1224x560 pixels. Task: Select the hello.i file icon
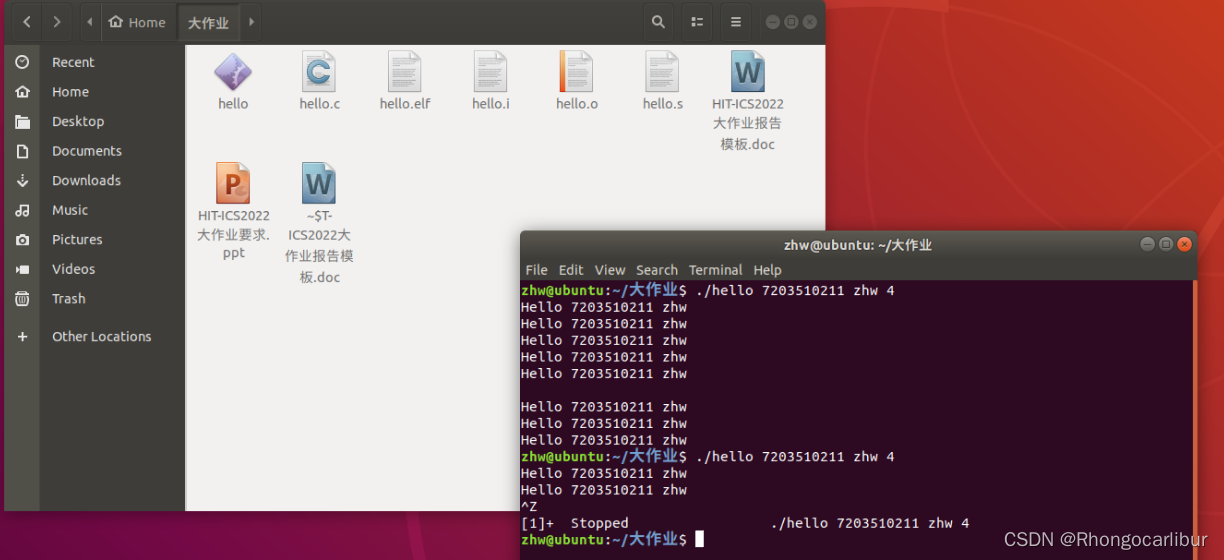(491, 72)
